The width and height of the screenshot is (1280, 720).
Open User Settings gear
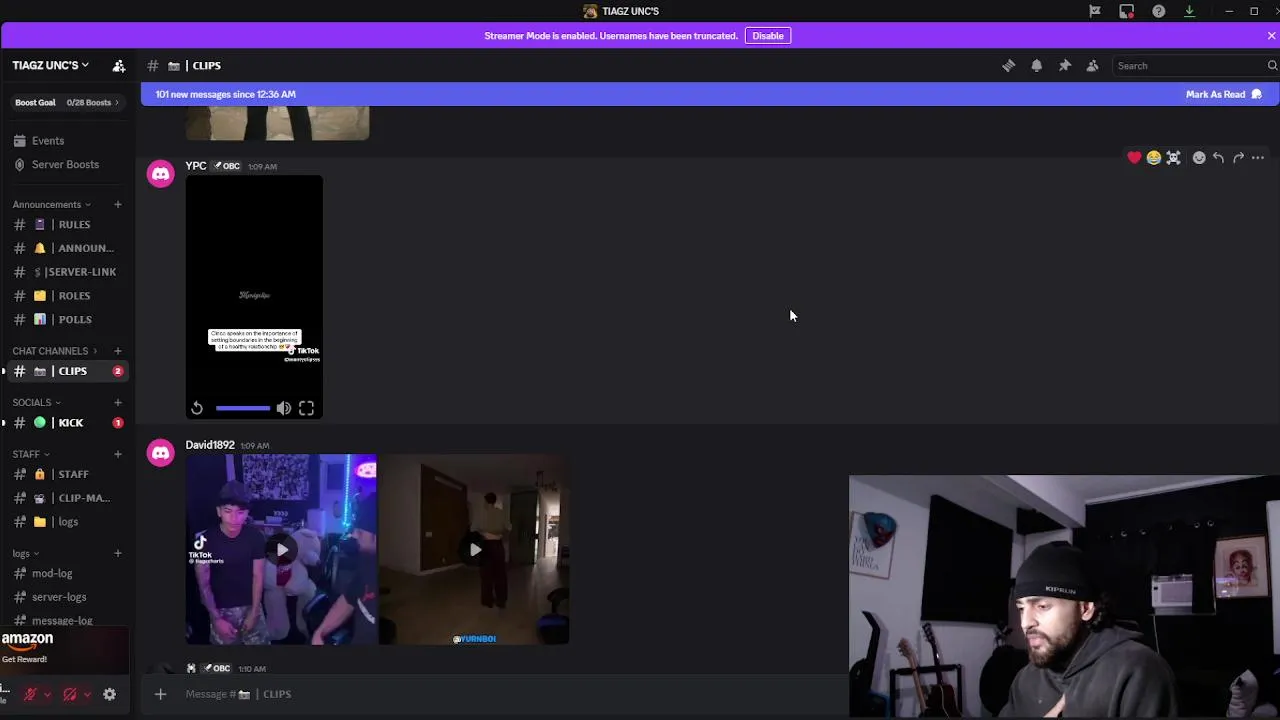coord(110,694)
